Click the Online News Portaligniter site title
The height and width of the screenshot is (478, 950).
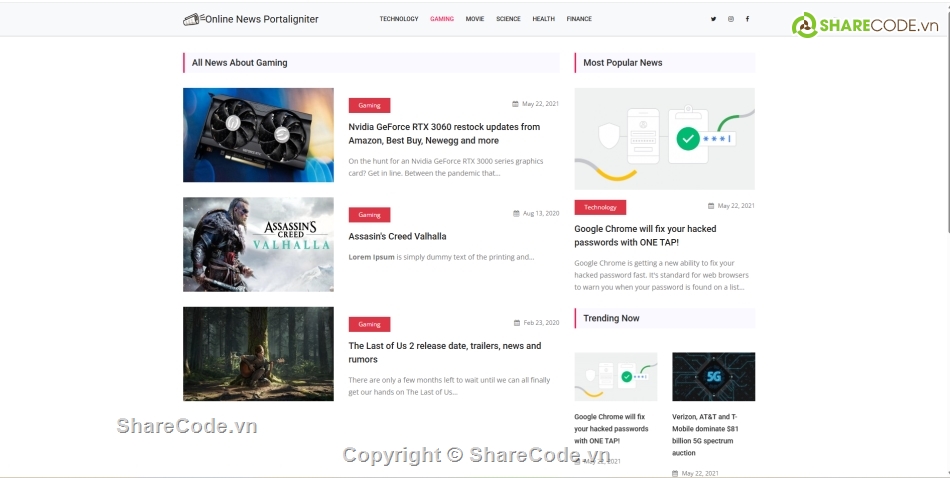[262, 19]
